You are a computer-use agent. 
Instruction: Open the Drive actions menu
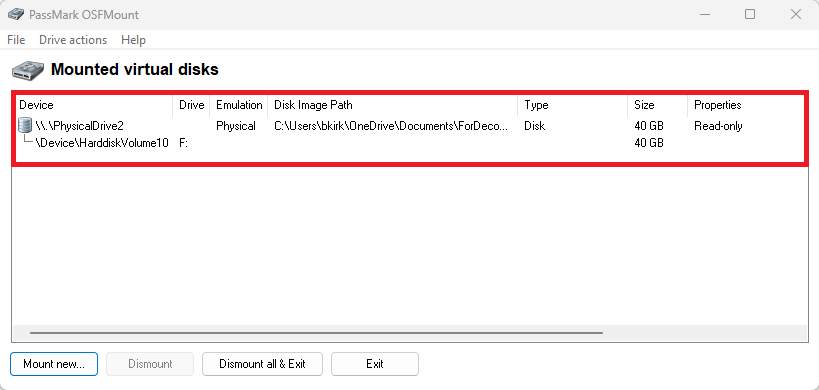73,40
